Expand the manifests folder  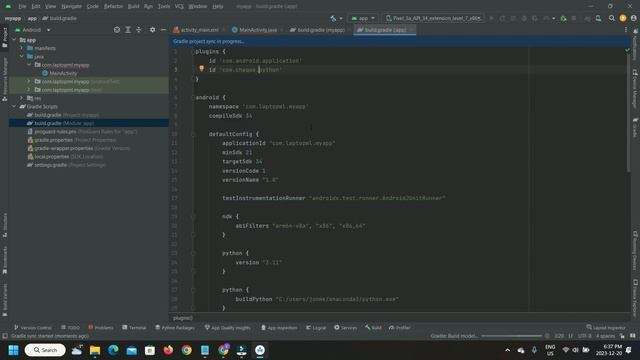pos(22,48)
